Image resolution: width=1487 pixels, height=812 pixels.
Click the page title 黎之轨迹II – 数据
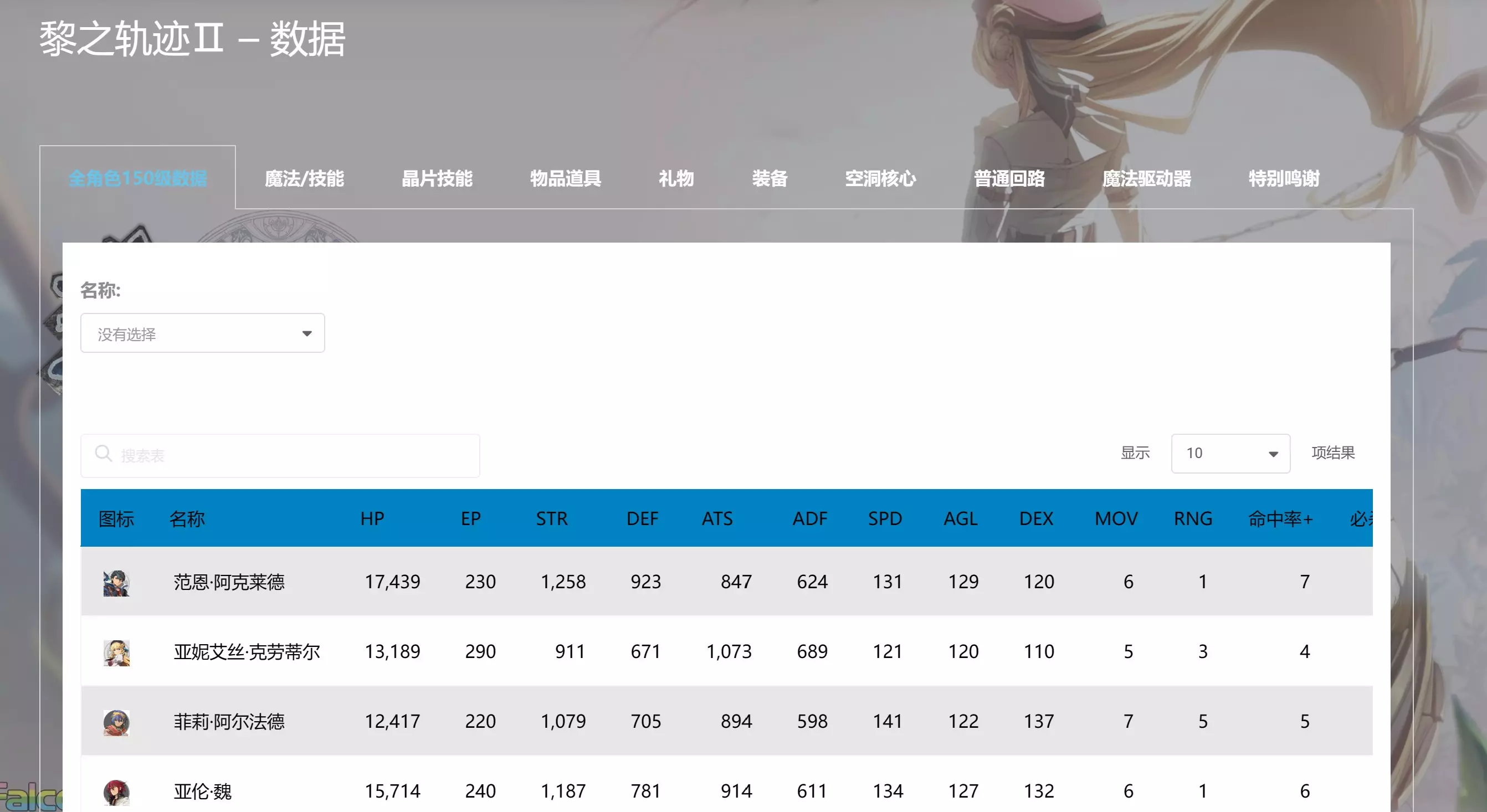click(192, 39)
